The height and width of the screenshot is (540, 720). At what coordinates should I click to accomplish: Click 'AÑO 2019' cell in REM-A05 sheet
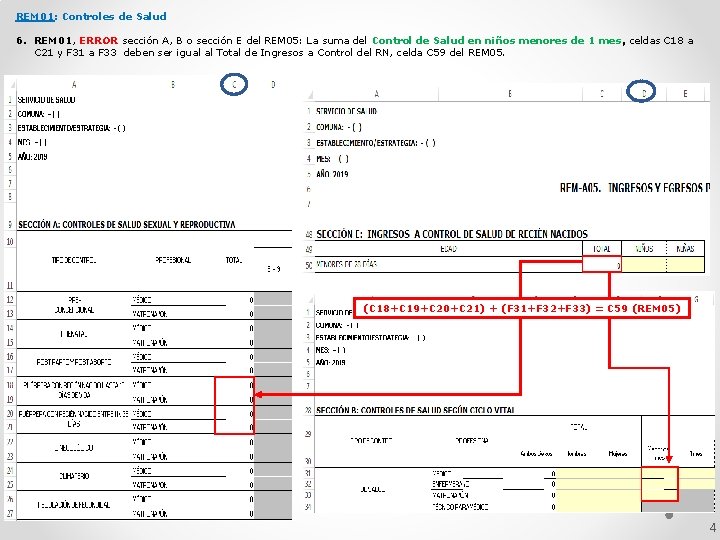click(332, 174)
